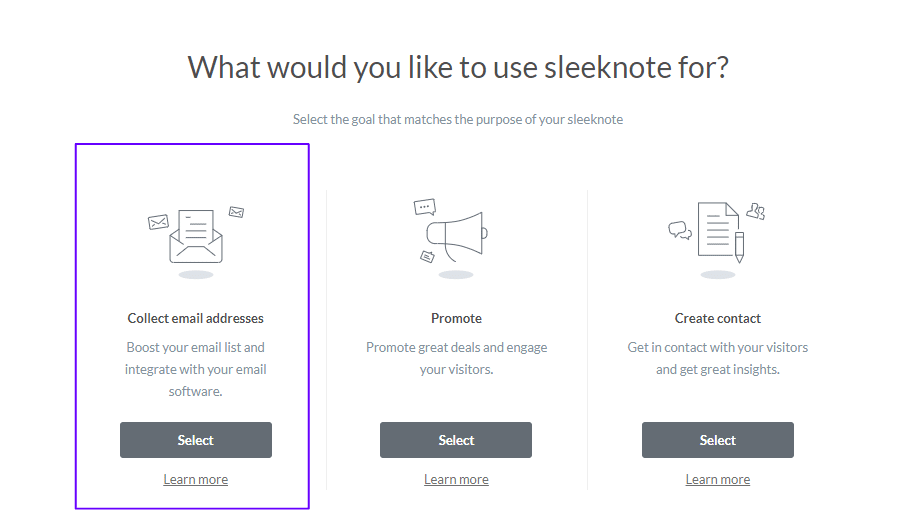901x525 pixels.
Task: Click the "Create contact" goal title
Action: pos(717,319)
